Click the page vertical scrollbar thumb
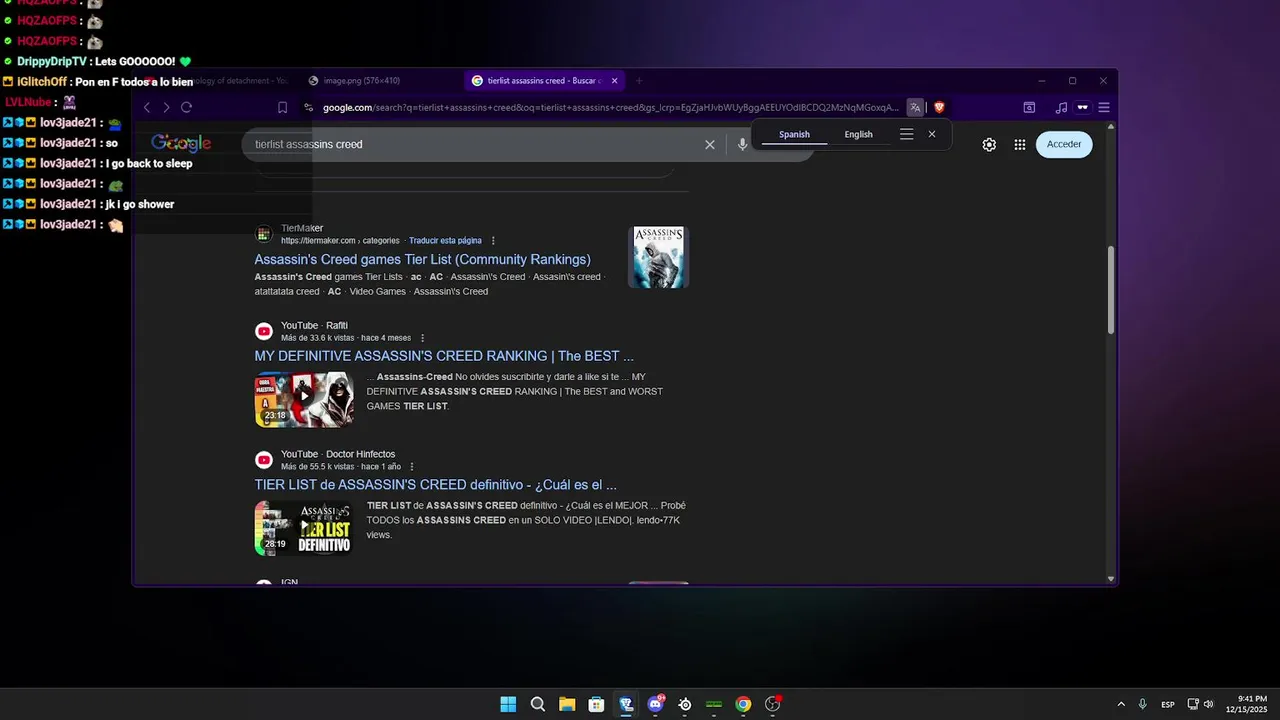 [1110, 290]
